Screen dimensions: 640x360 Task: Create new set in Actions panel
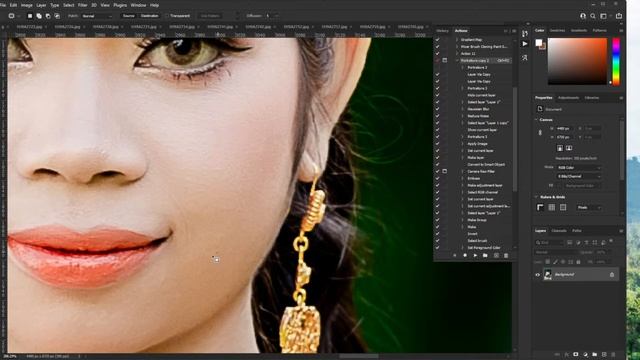click(485, 256)
